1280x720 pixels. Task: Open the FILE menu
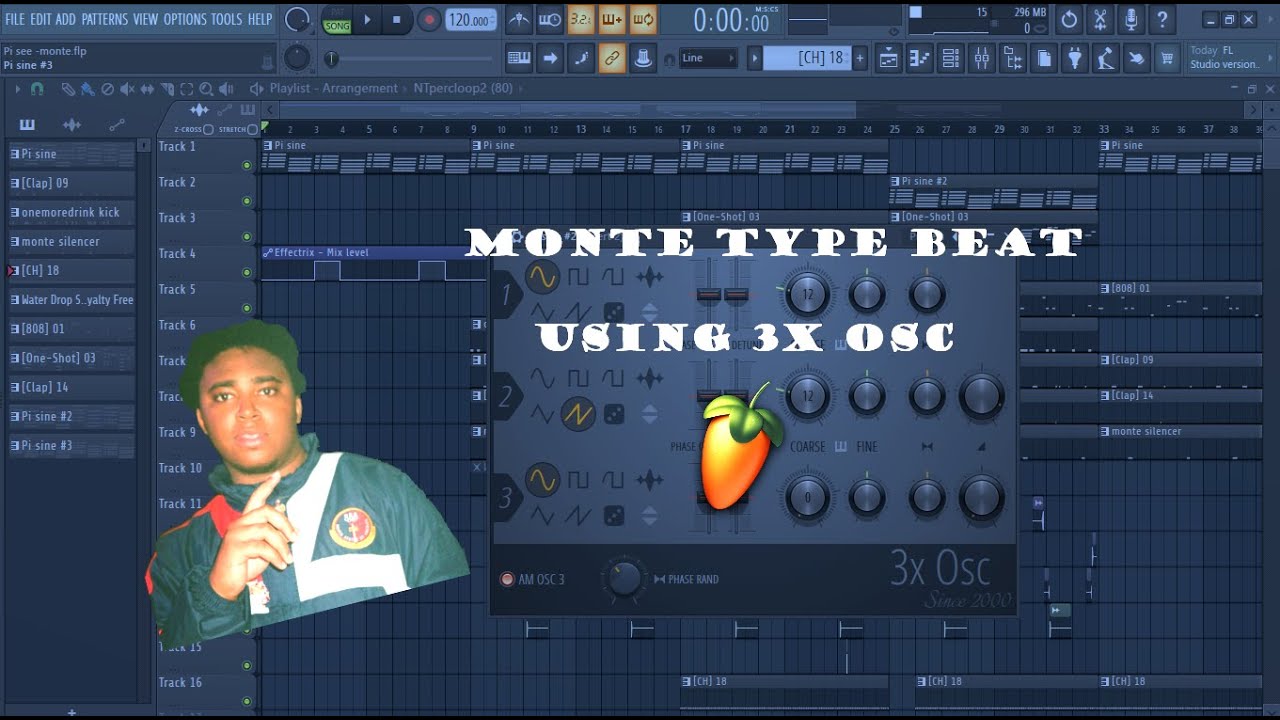(15, 19)
